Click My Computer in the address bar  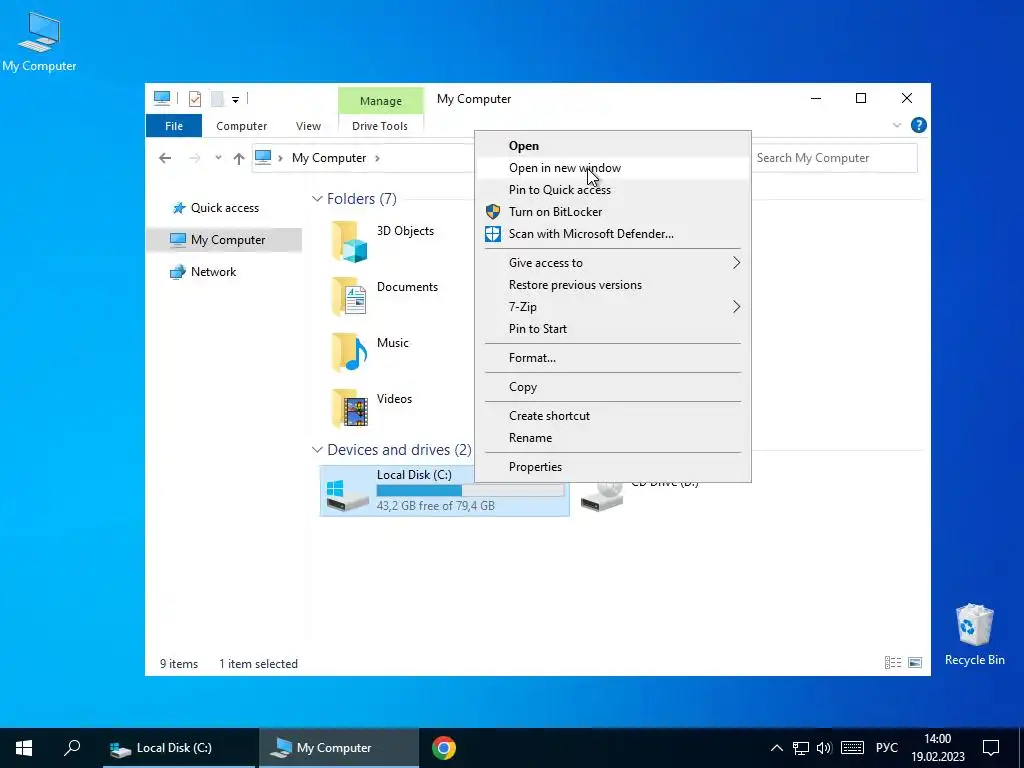tap(329, 158)
